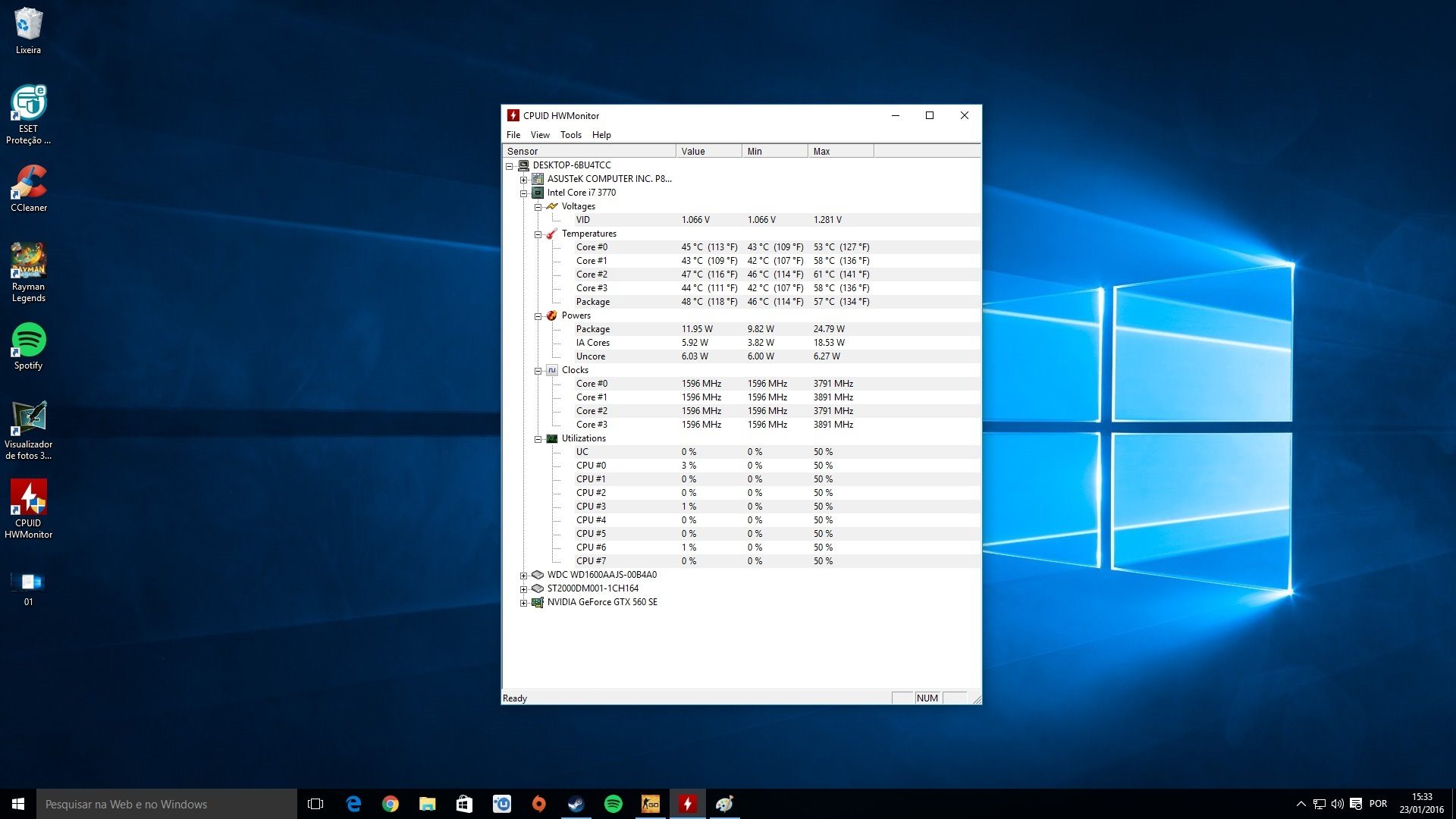Viewport: 1456px width, 819px height.
Task: Click the Value column header
Action: pyautogui.click(x=709, y=151)
